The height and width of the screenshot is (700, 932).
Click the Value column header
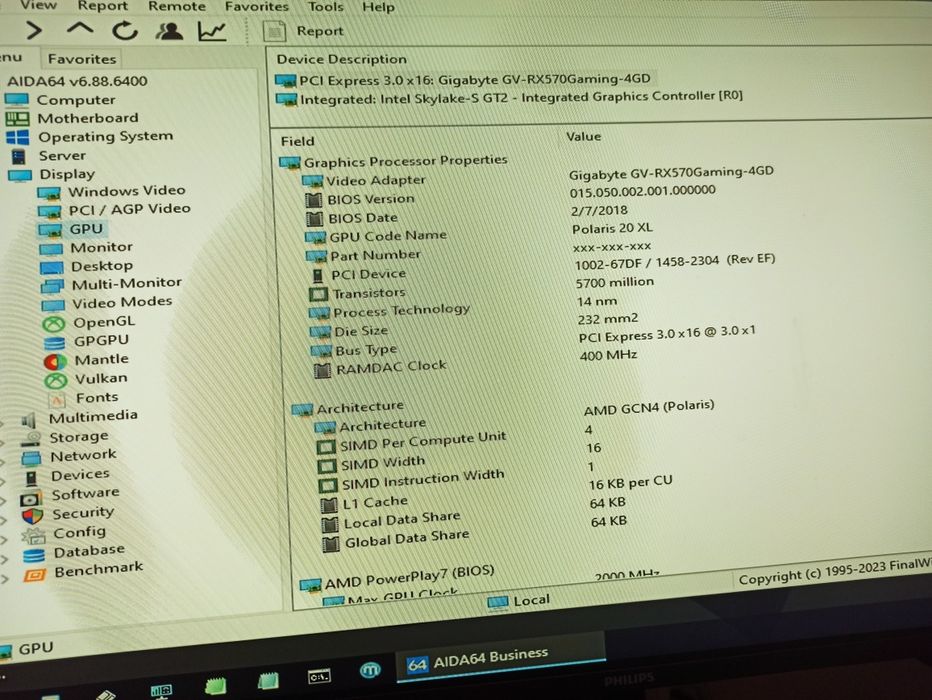(583, 137)
